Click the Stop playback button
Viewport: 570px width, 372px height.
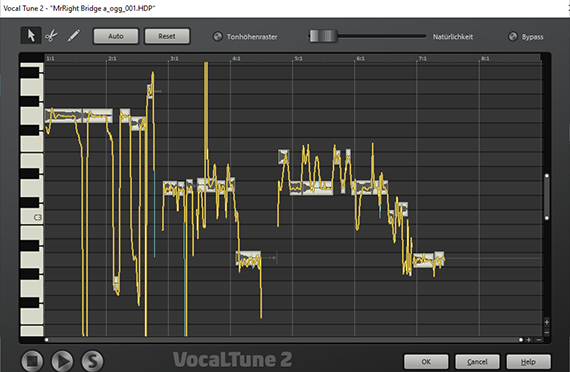pos(32,361)
